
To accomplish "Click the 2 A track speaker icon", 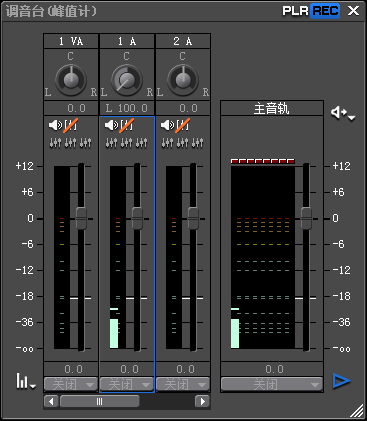I will [x=167, y=125].
